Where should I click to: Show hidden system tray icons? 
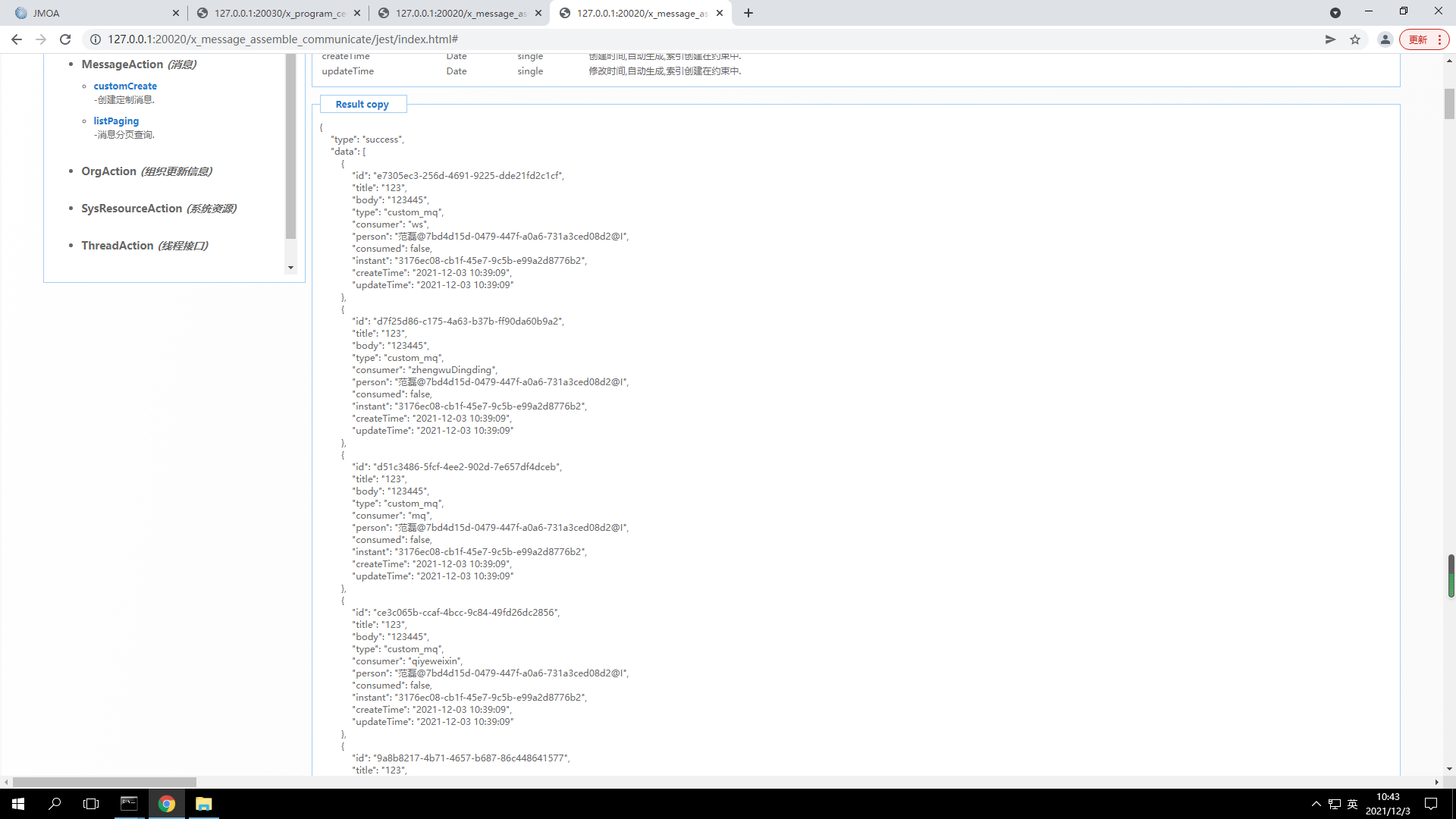[1316, 804]
